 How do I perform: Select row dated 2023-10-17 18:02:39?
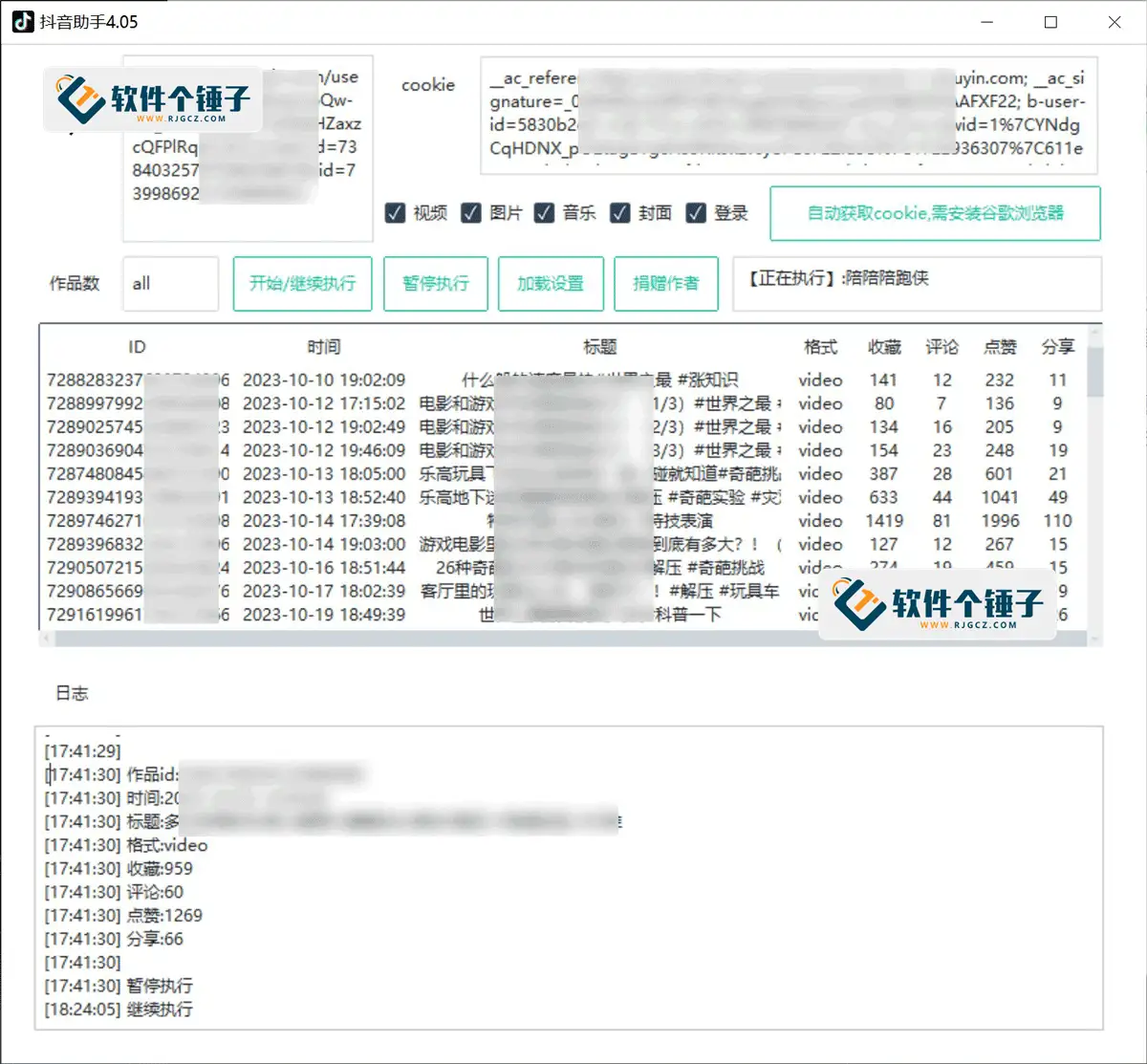pos(564,591)
